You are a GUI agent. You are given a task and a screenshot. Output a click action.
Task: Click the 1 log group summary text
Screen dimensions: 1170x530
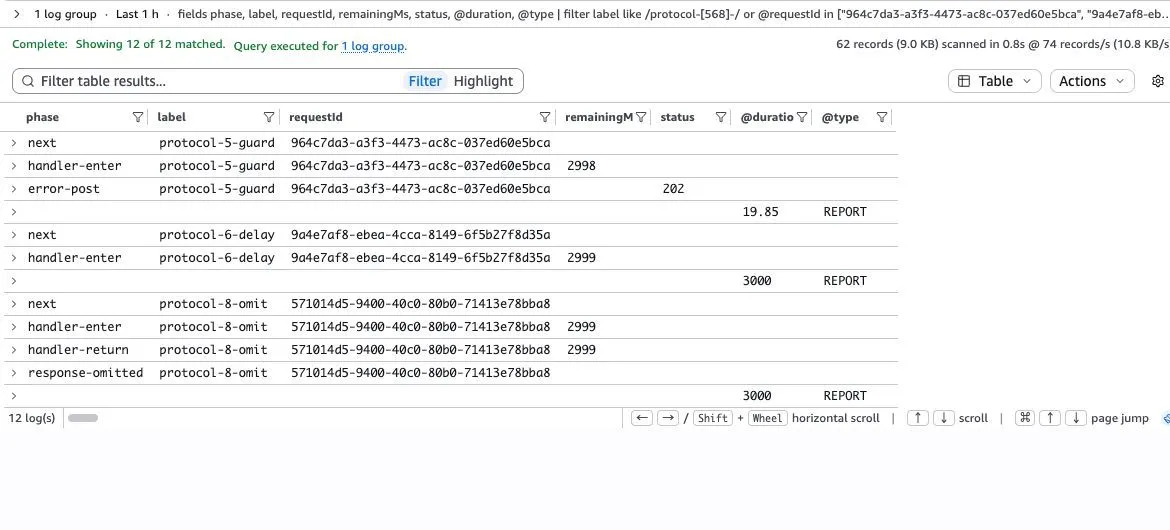66,14
